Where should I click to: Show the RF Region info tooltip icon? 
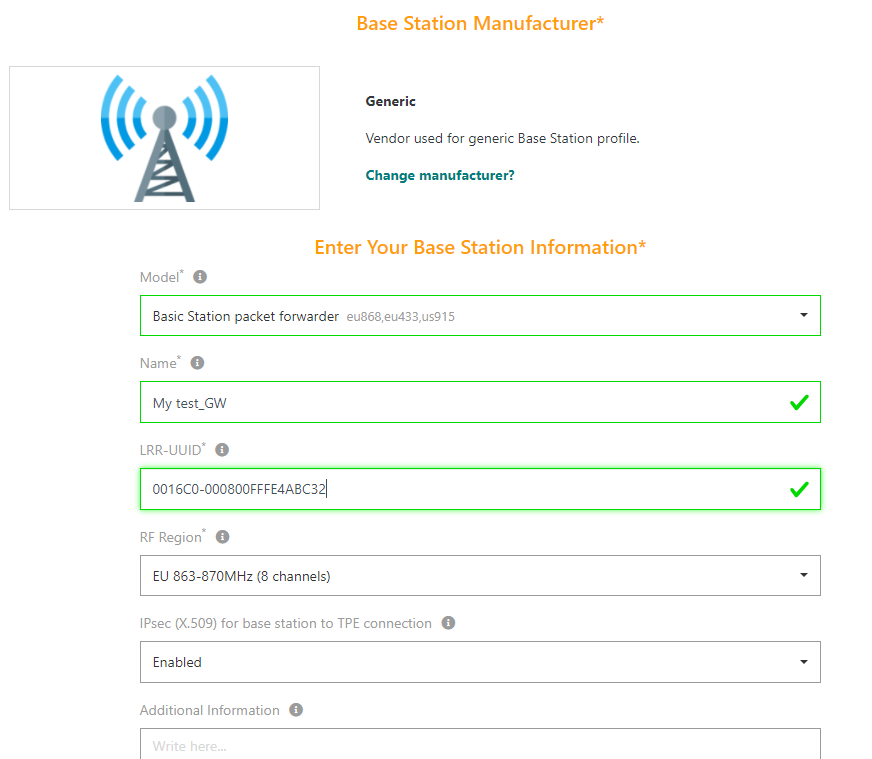click(x=222, y=537)
